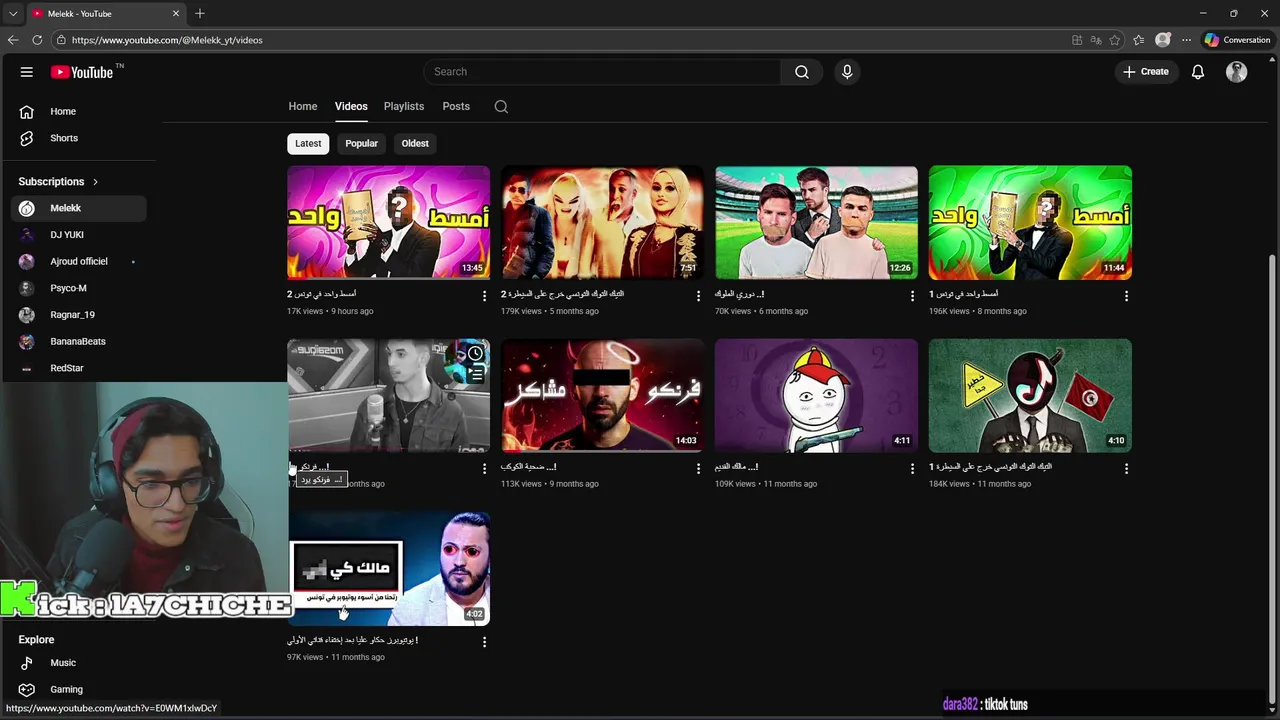Click the YouTube search input field
The image size is (1280, 720).
(x=602, y=72)
